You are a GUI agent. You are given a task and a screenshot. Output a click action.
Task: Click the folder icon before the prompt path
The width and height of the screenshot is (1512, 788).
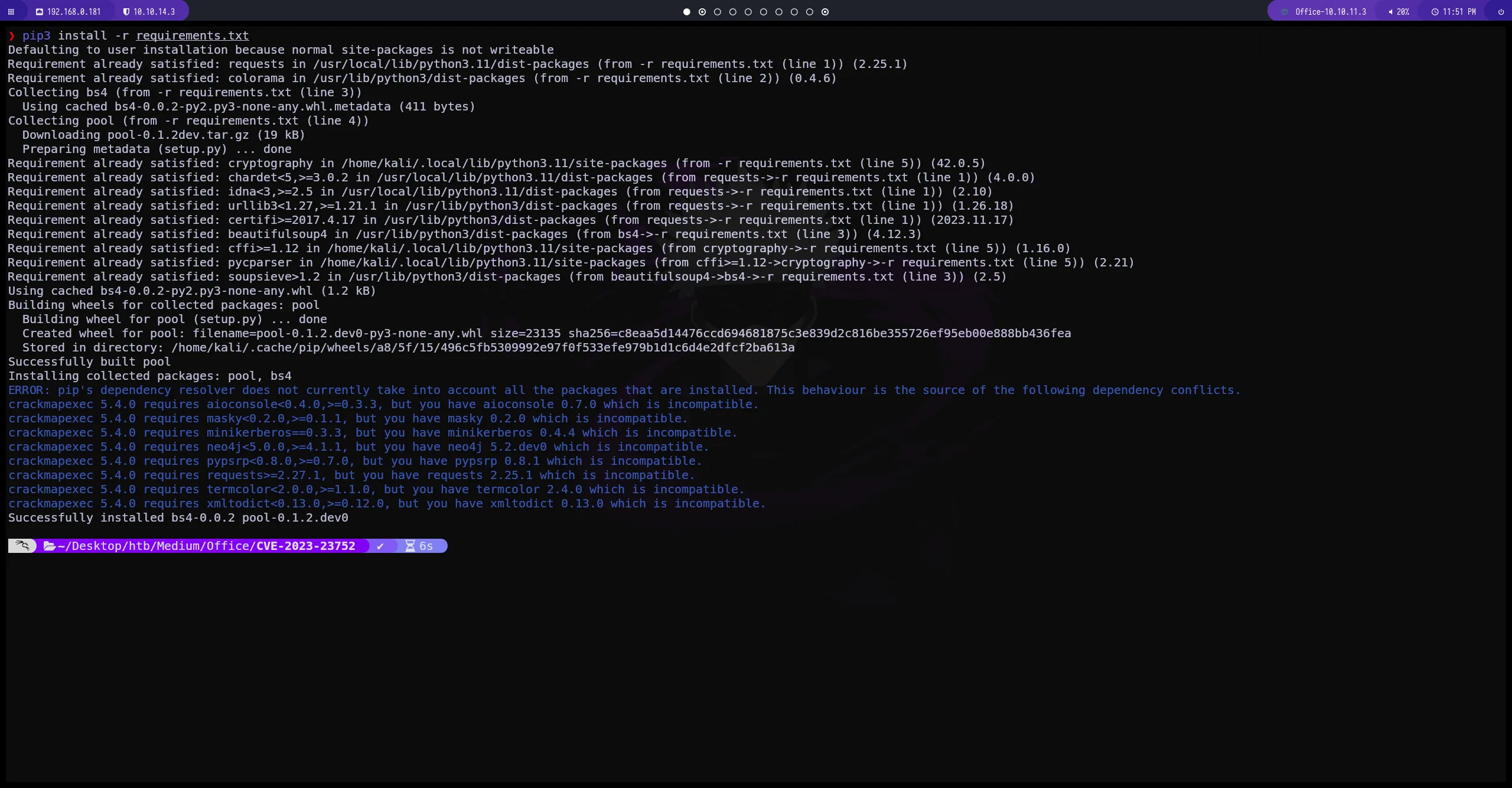50,546
